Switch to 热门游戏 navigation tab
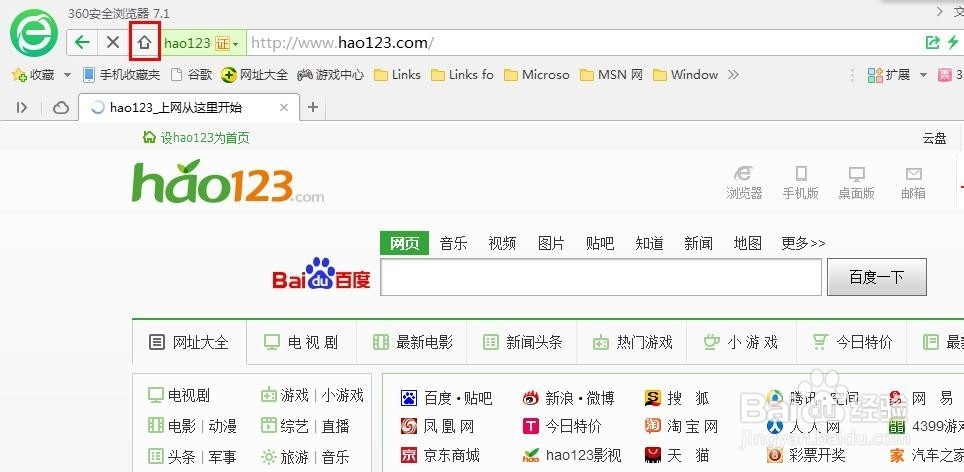 [x=633, y=342]
